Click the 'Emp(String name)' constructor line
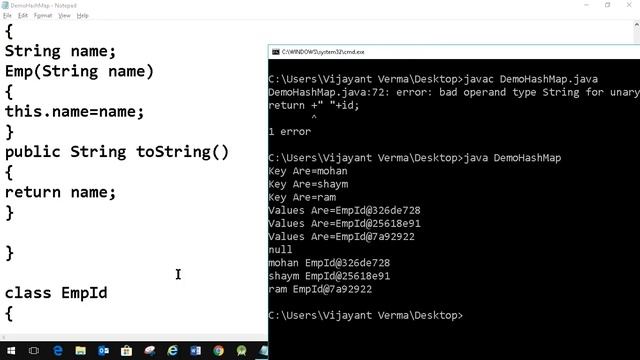The height and width of the screenshot is (360, 640). click(x=79, y=71)
